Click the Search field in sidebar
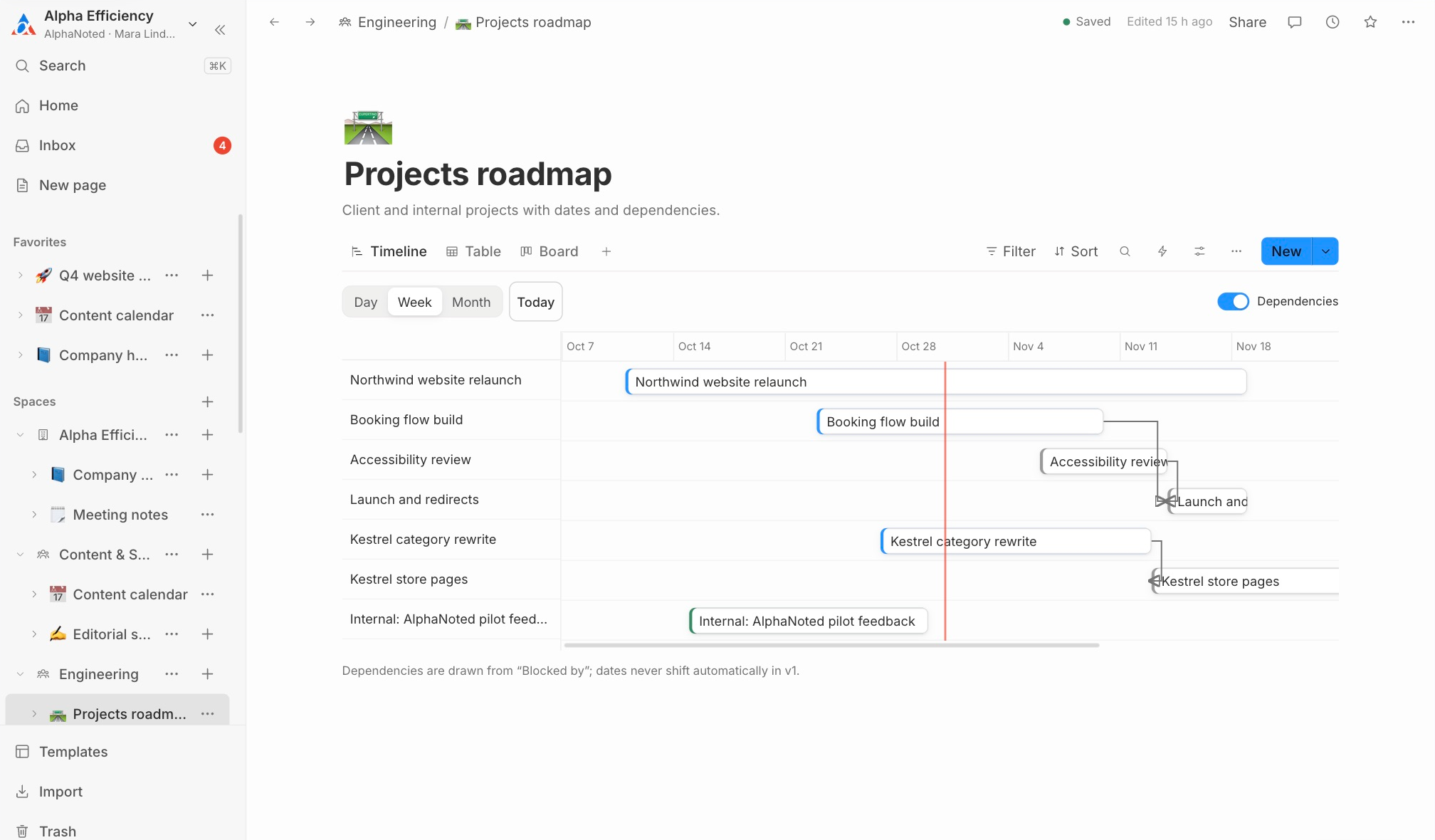Screen dimensions: 1435x840 pyautogui.click(x=122, y=65)
